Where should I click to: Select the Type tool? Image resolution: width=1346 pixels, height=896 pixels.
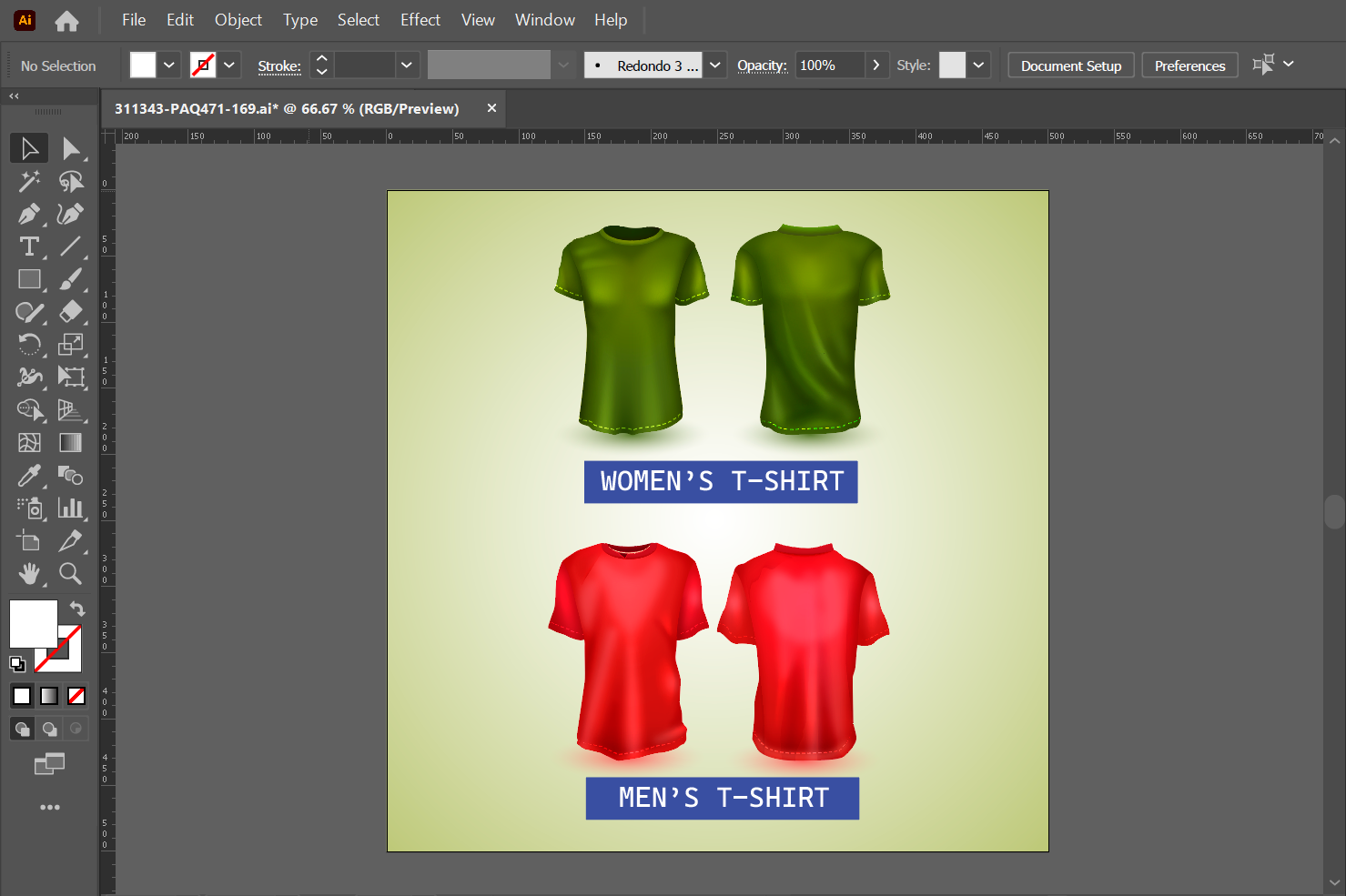tap(29, 247)
